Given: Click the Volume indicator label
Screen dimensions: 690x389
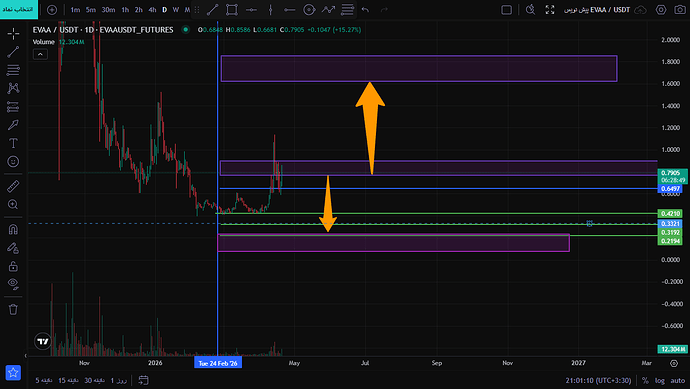Looking at the screenshot, I should click(44, 42).
